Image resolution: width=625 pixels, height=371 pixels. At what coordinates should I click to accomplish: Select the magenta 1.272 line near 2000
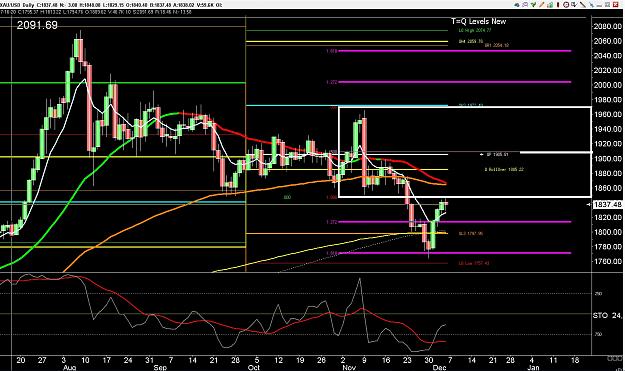tap(454, 82)
